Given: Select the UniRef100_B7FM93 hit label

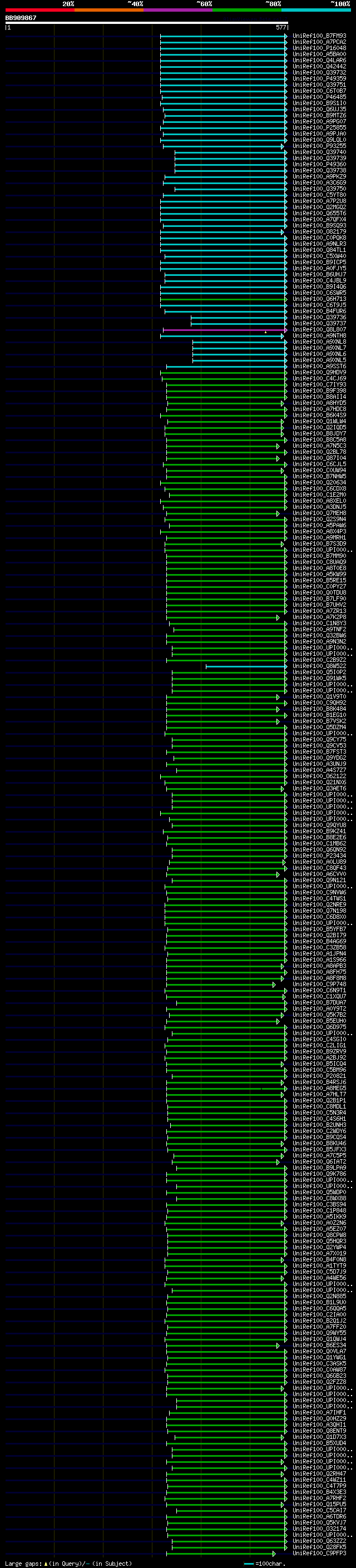Looking at the screenshot, I should pos(319,36).
